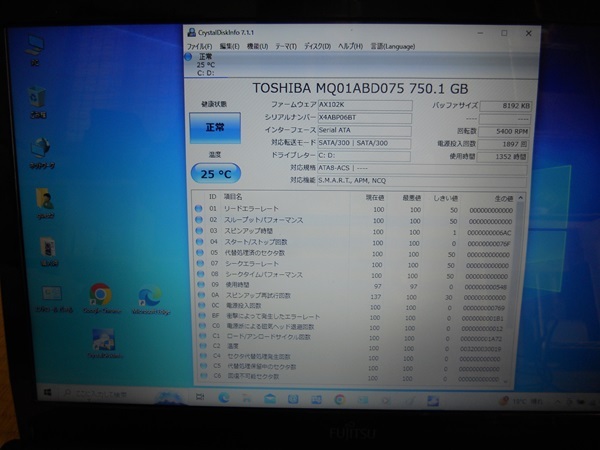Click the CrystalDiskInfo desktop shortcut
This screenshot has height=450, width=600.
click(104, 343)
